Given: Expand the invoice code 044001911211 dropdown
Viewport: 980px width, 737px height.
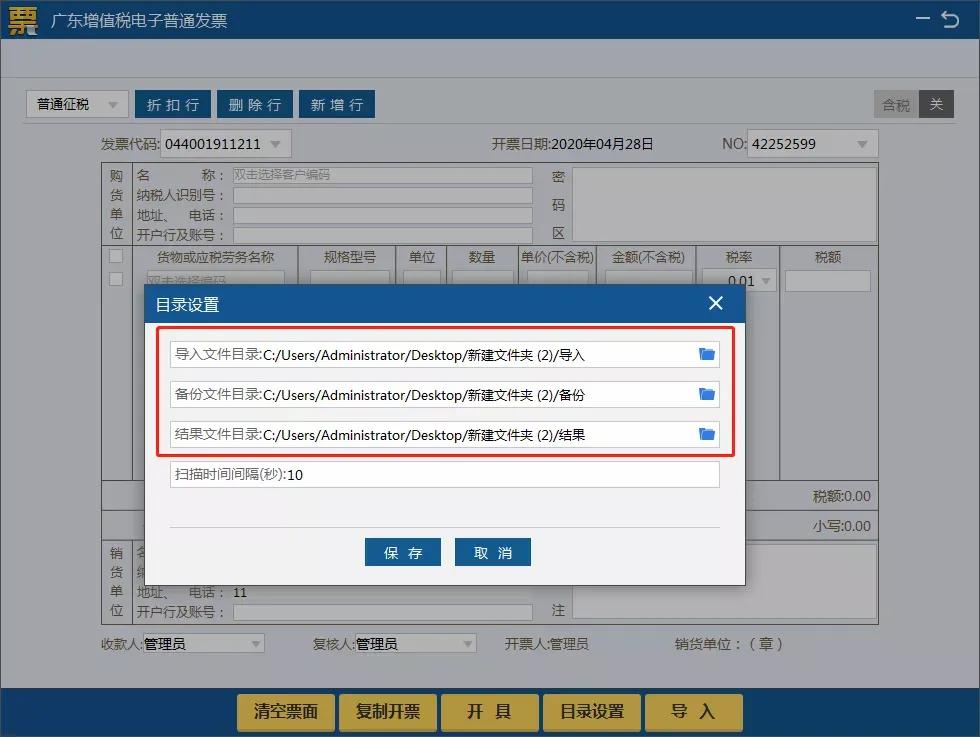Looking at the screenshot, I should [277, 143].
